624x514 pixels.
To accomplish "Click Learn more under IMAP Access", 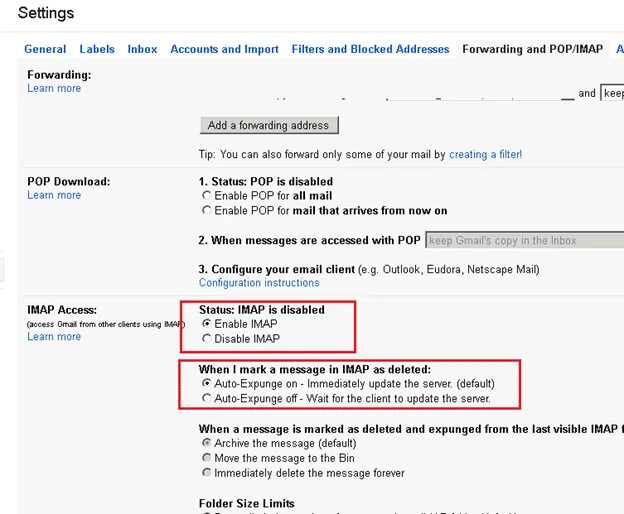I will (54, 337).
